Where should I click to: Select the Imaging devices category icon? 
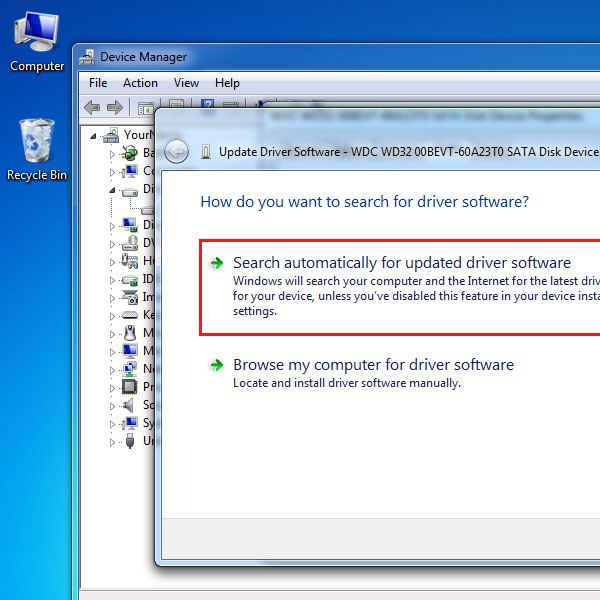(129, 297)
